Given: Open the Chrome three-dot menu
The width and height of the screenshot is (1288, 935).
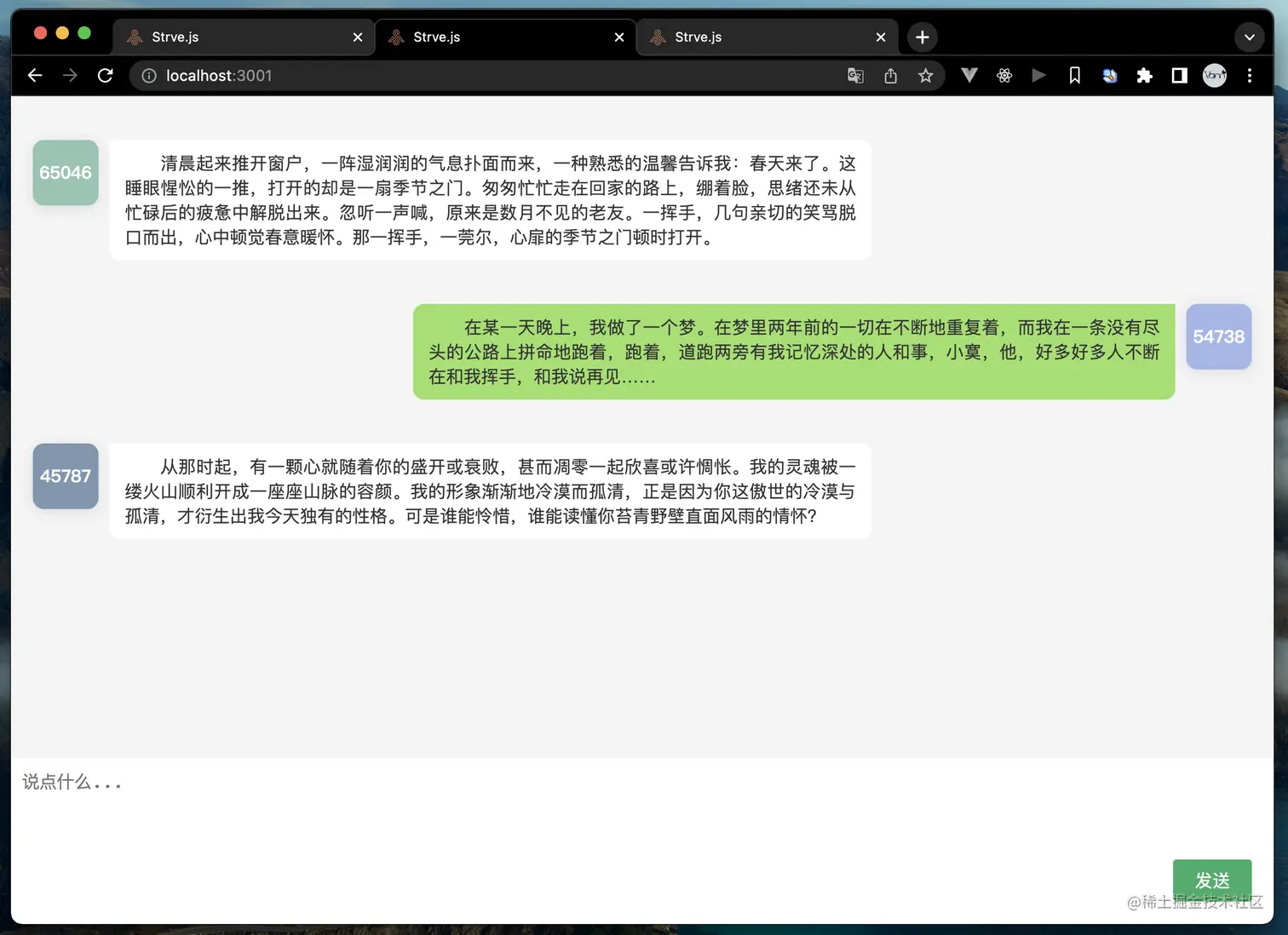Looking at the screenshot, I should 1250,76.
